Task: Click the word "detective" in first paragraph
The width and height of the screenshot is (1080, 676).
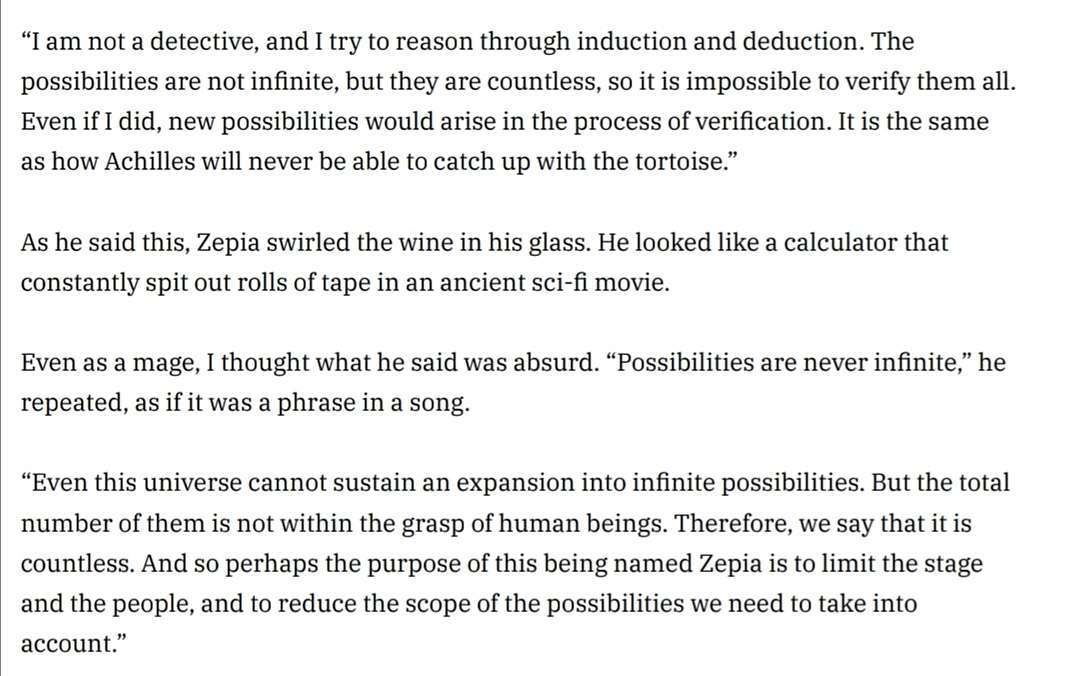Action: click(203, 41)
